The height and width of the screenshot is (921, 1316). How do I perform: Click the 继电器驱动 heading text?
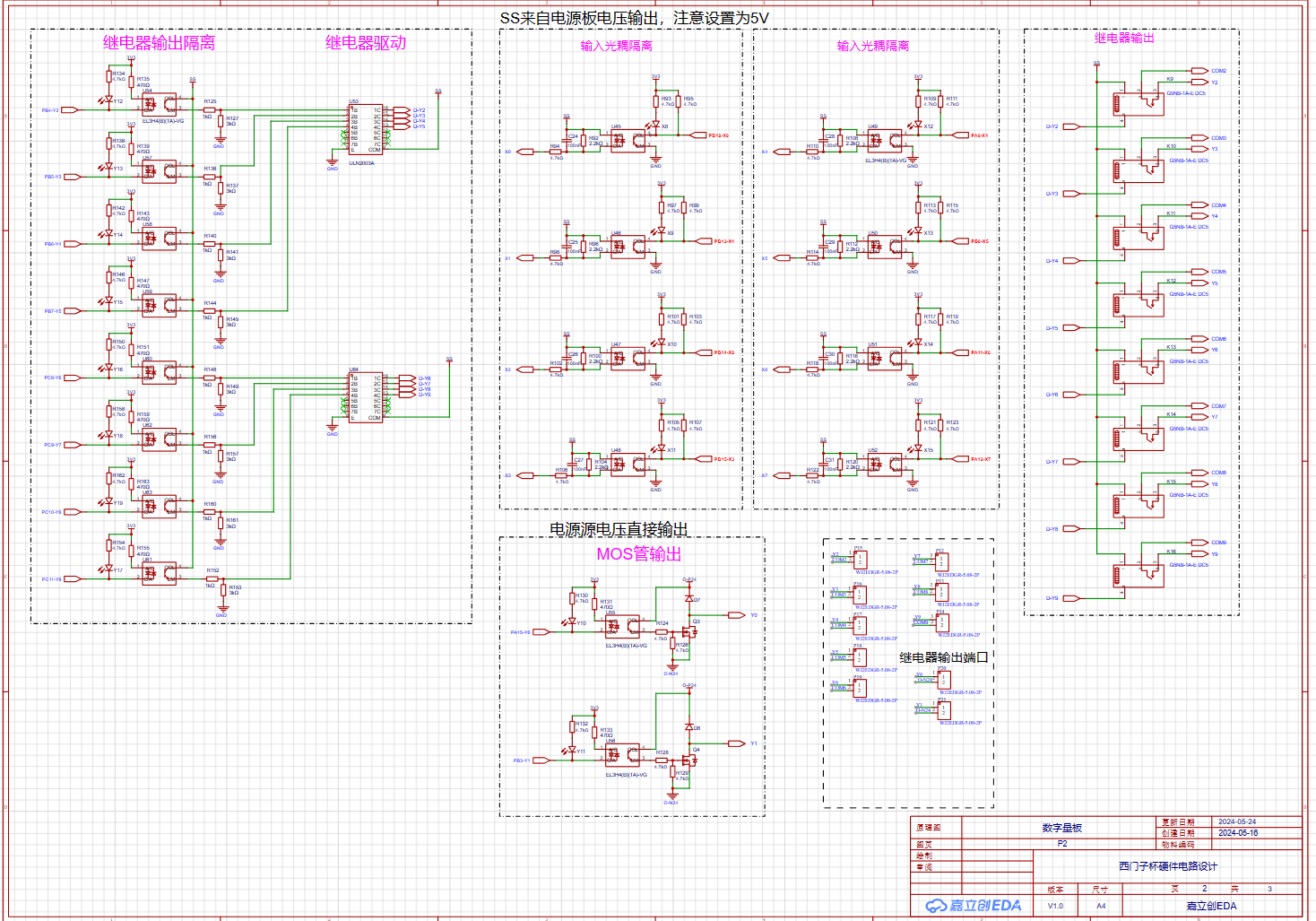pyautogui.click(x=365, y=43)
